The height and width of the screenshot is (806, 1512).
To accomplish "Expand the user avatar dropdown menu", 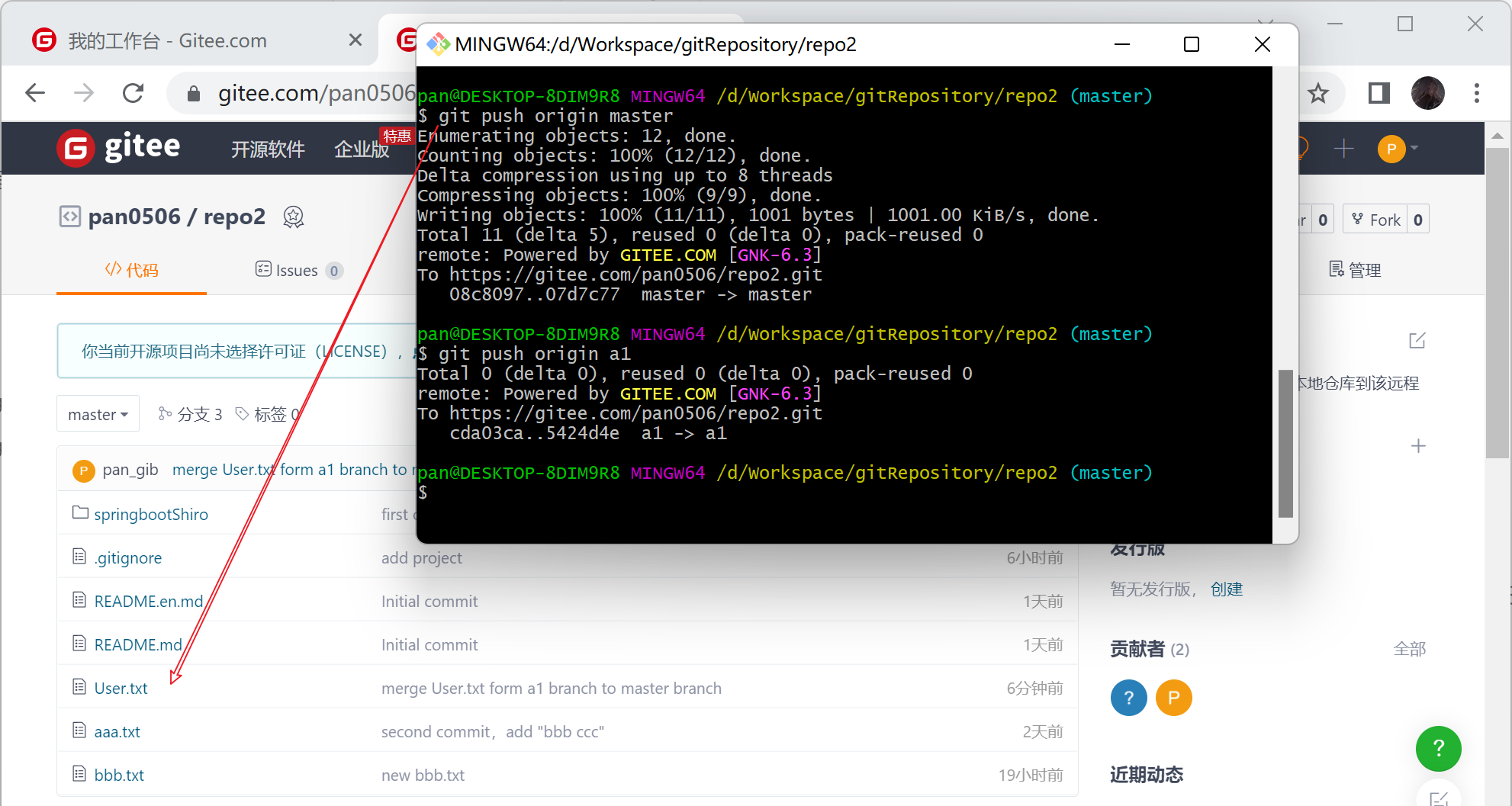I will pos(1398,148).
